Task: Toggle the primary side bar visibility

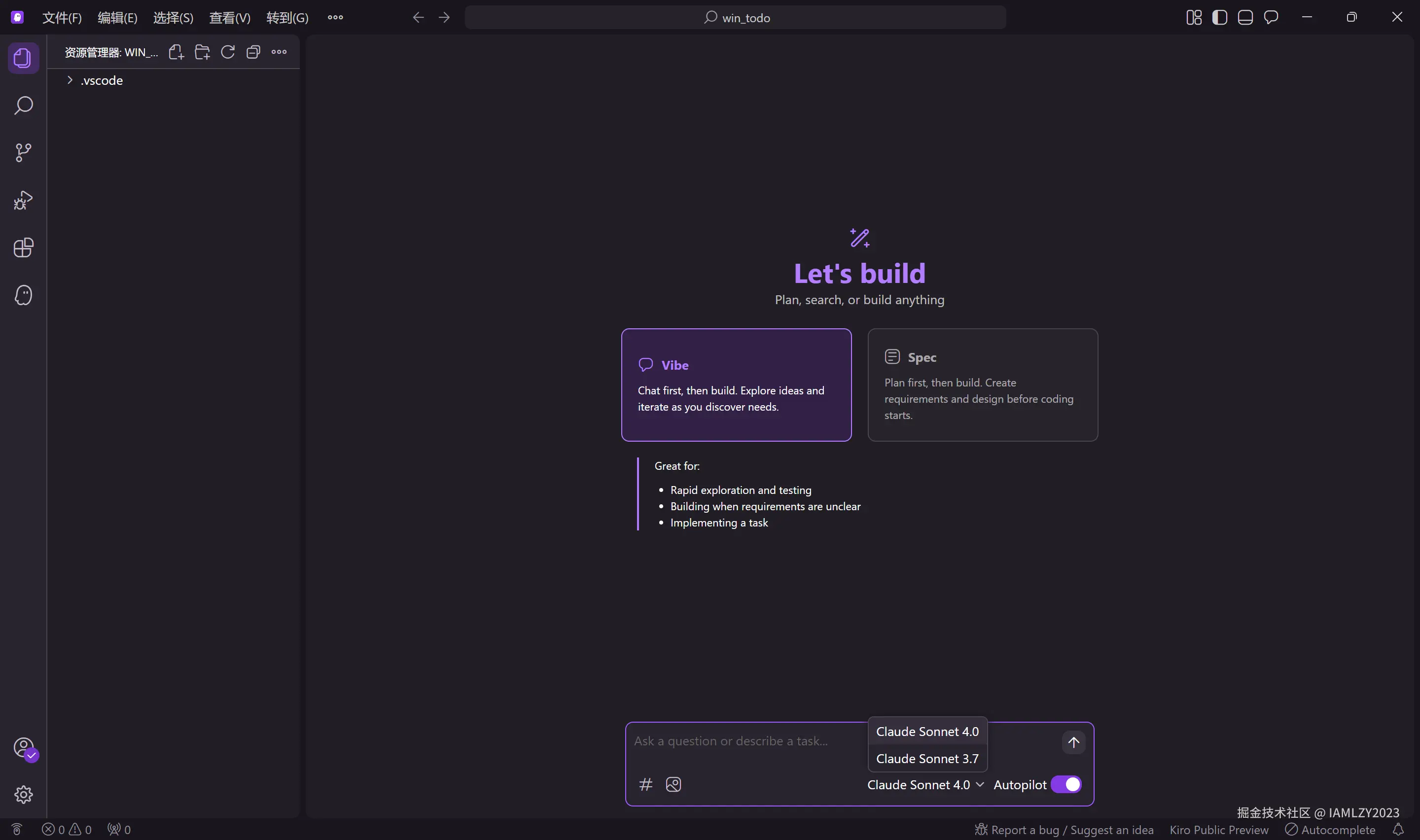Action: [1219, 18]
